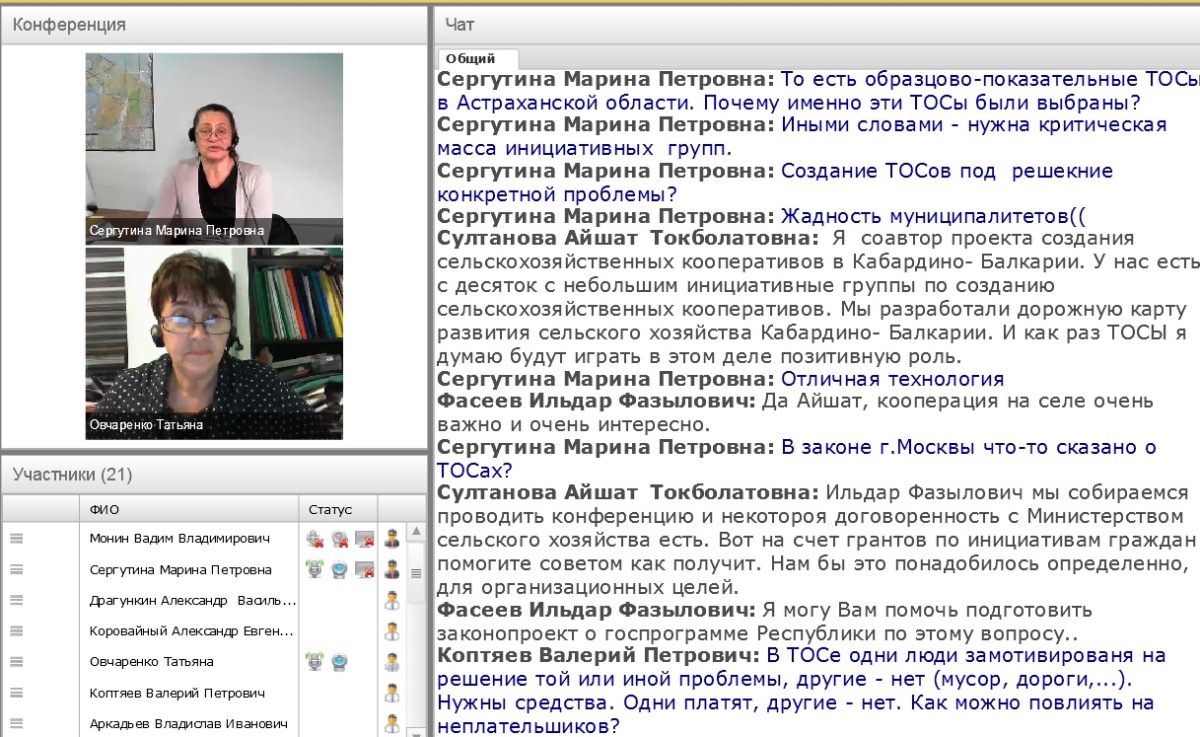
Task: Select participant name Овчаренко Татьяна in list
Action: (x=151, y=661)
